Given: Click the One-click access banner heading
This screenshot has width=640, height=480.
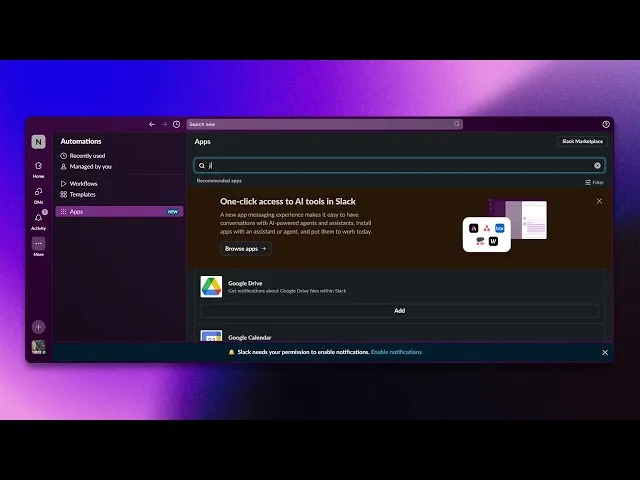Looking at the screenshot, I should point(287,201).
